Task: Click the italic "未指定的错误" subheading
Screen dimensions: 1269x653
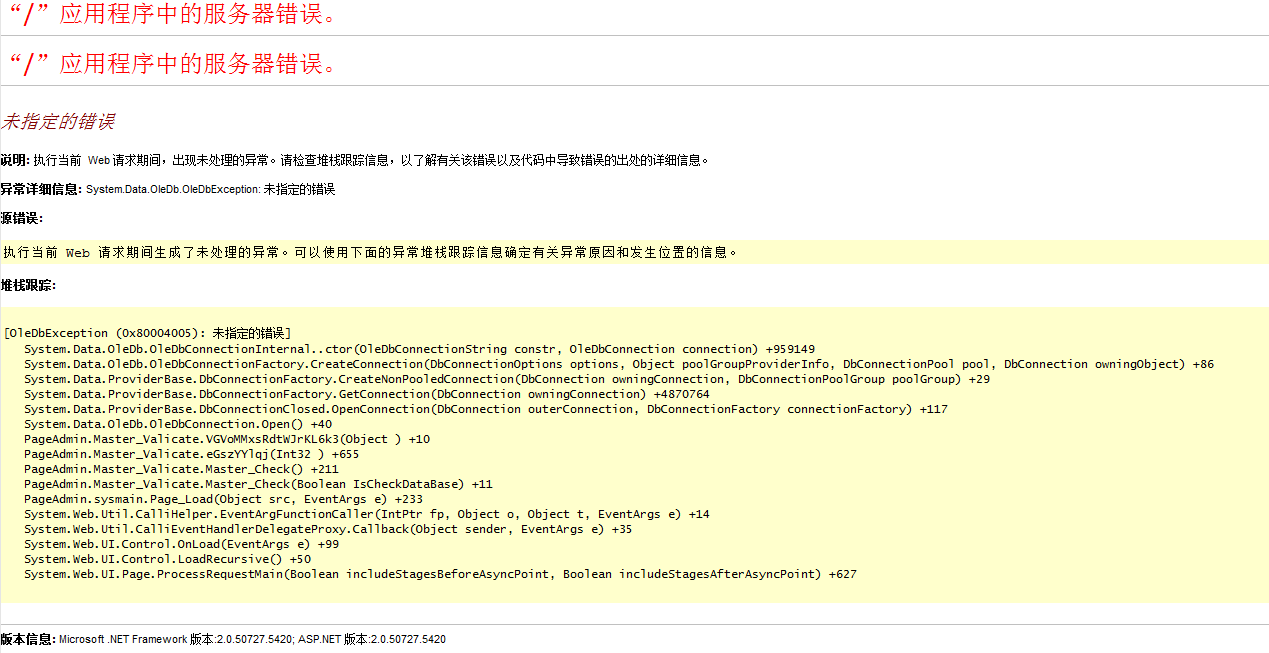Action: click(x=58, y=122)
